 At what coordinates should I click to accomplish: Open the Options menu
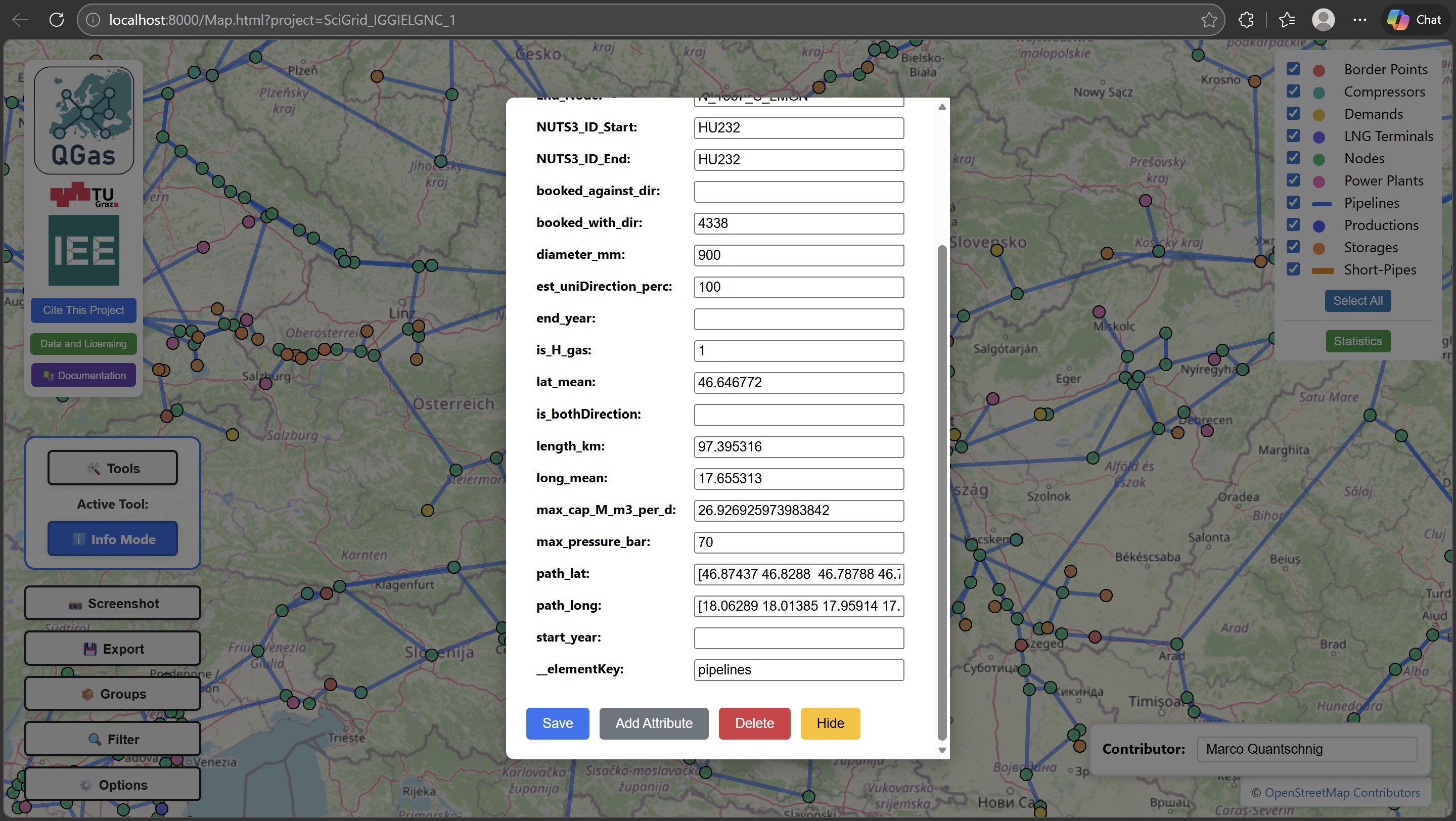tap(112, 785)
